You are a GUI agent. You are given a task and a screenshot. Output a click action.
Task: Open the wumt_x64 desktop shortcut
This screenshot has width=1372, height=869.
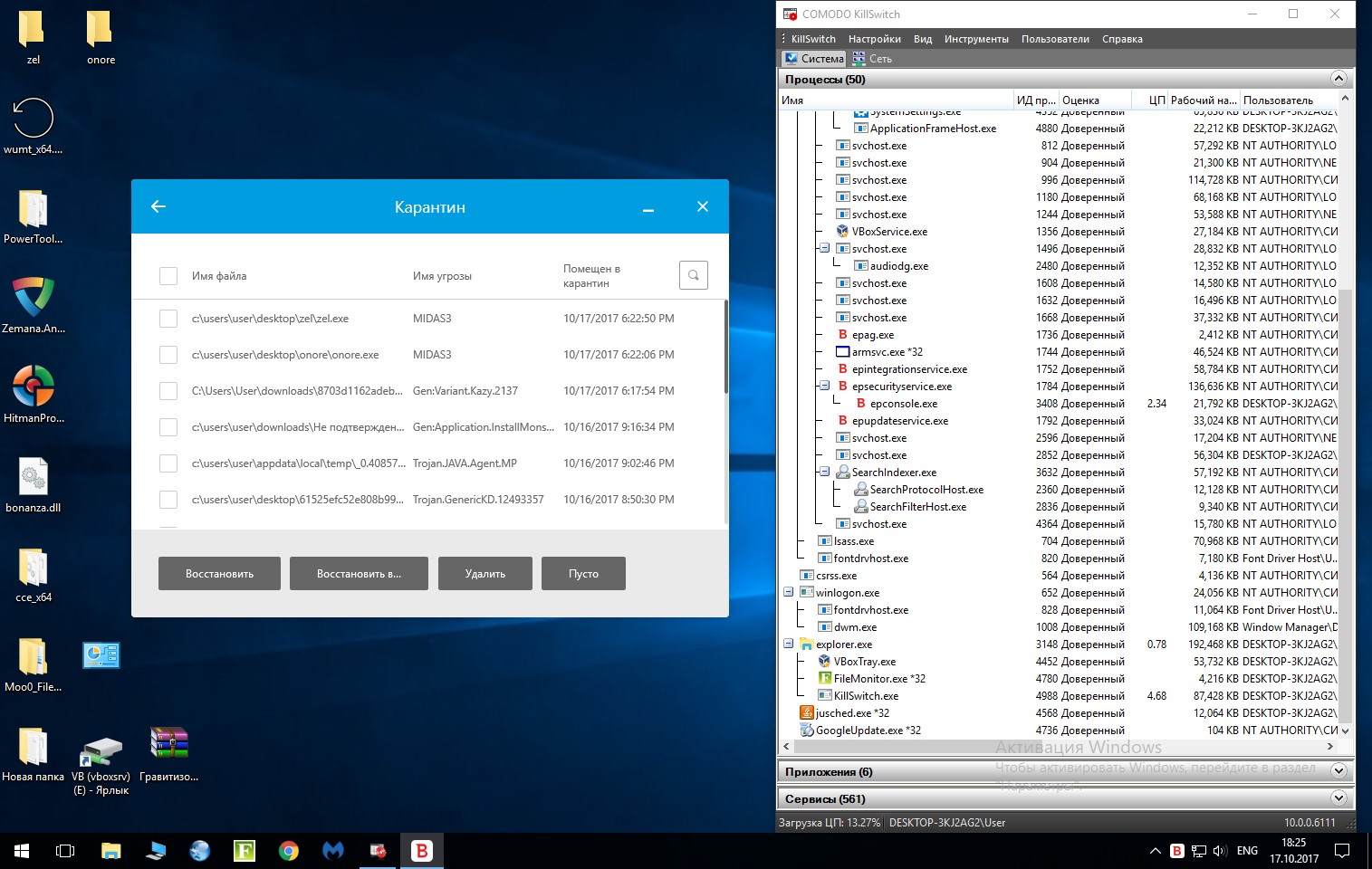[34, 119]
